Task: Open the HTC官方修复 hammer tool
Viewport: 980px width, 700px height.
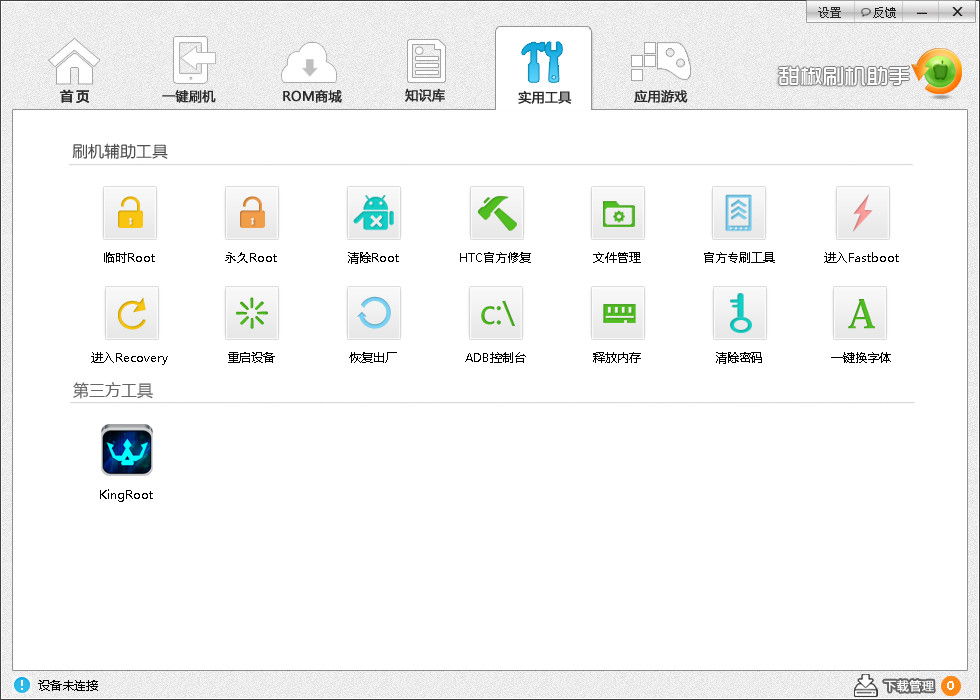Action: click(x=496, y=213)
